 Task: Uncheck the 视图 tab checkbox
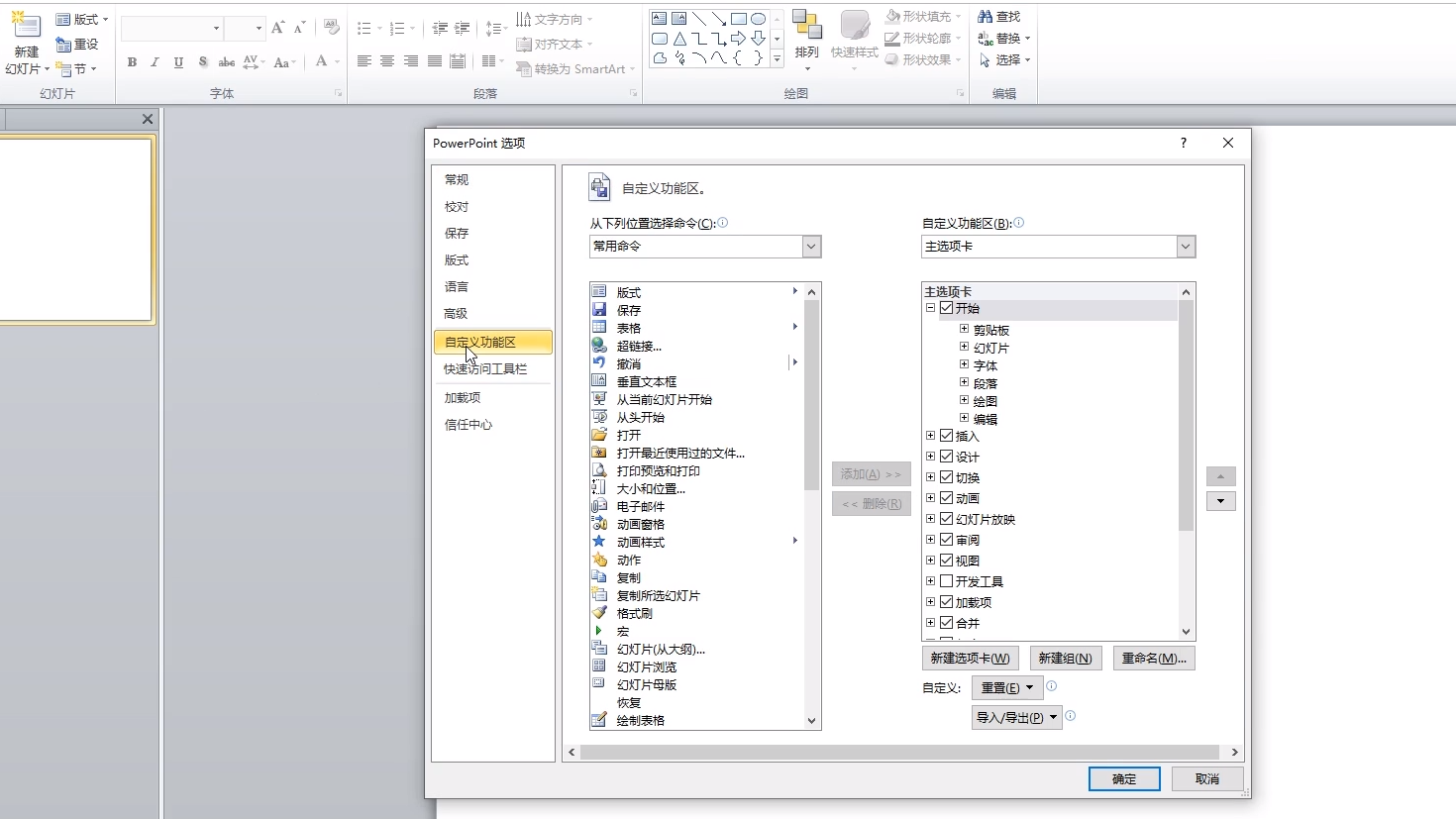point(947,561)
